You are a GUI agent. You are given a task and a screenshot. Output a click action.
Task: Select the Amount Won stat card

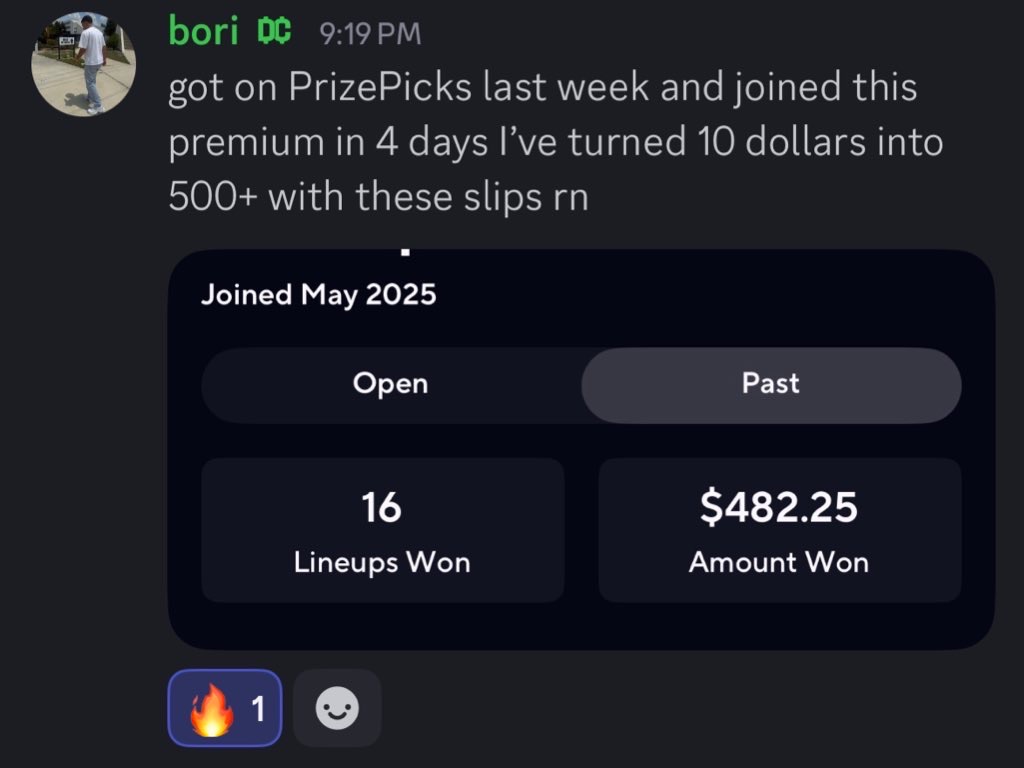(x=780, y=530)
